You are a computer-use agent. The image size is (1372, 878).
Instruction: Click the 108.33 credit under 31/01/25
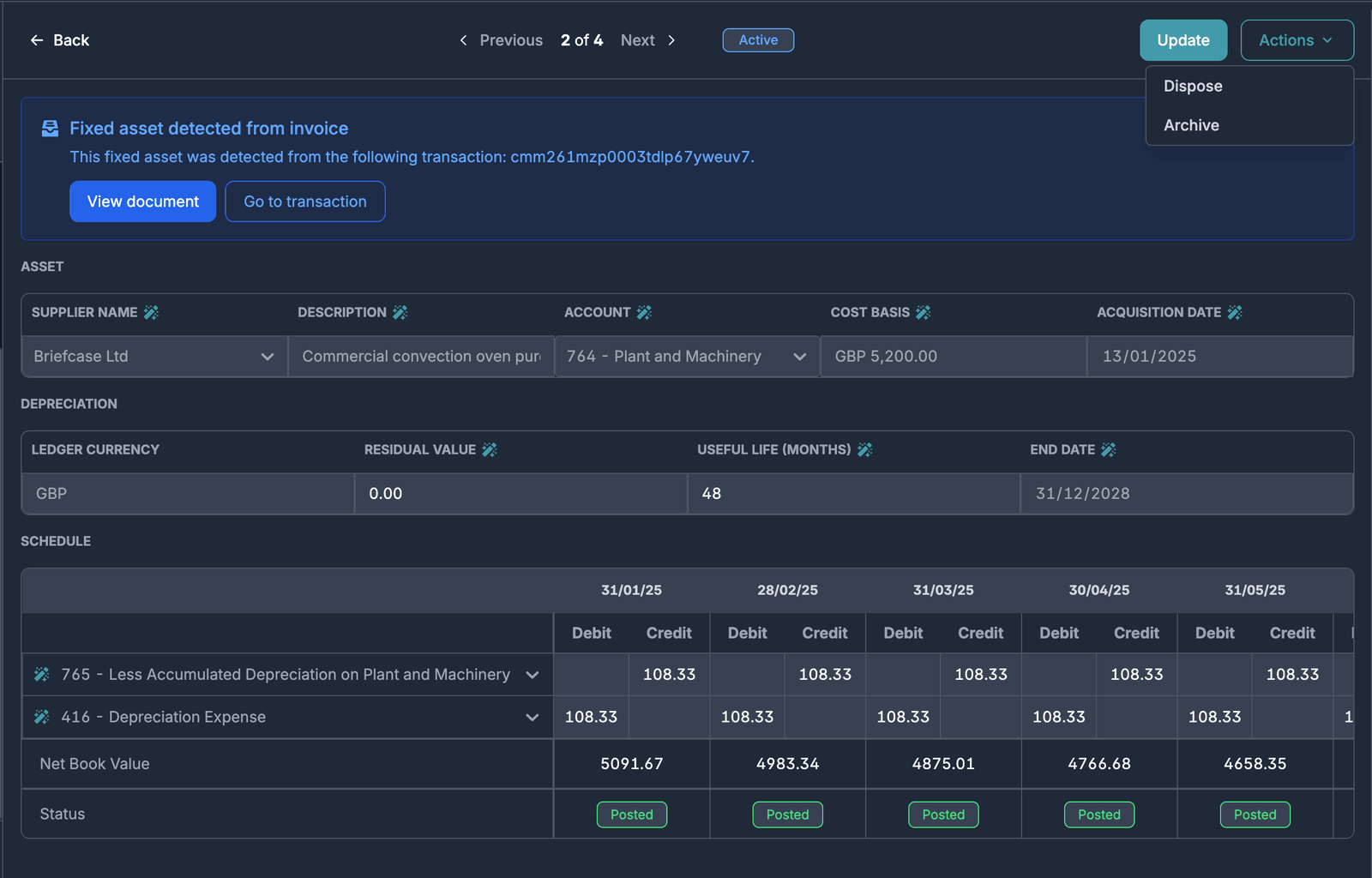coord(670,675)
